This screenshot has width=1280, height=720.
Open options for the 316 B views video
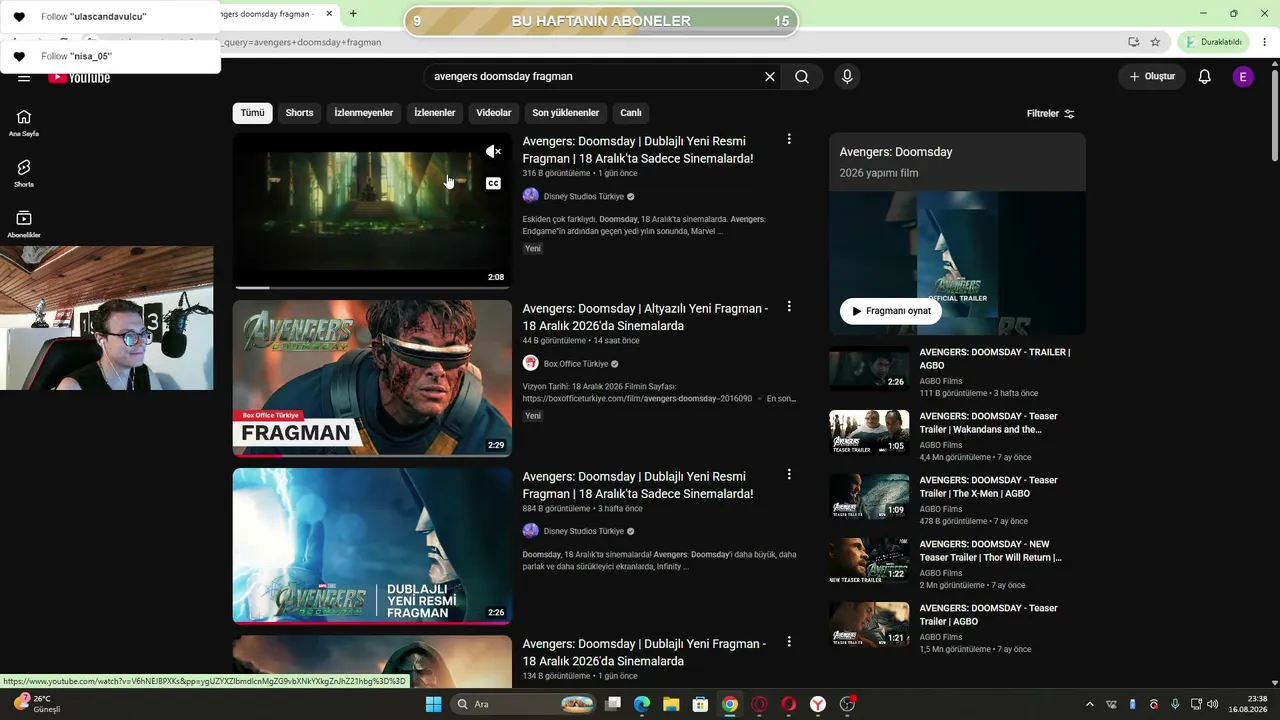point(789,139)
